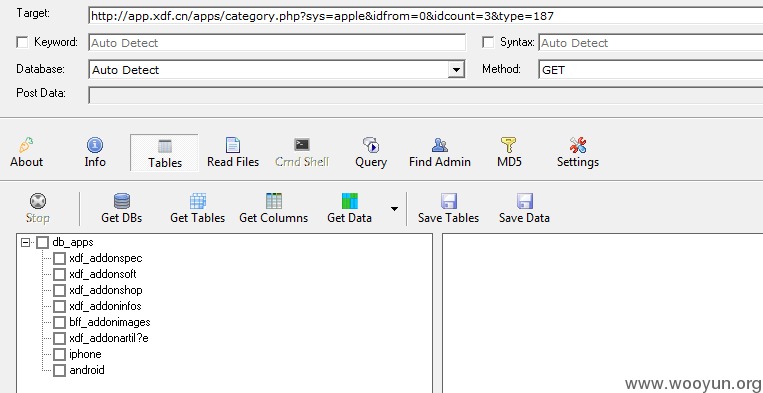The image size is (763, 393).
Task: Open the MD5 cracker tool
Action: point(509,153)
